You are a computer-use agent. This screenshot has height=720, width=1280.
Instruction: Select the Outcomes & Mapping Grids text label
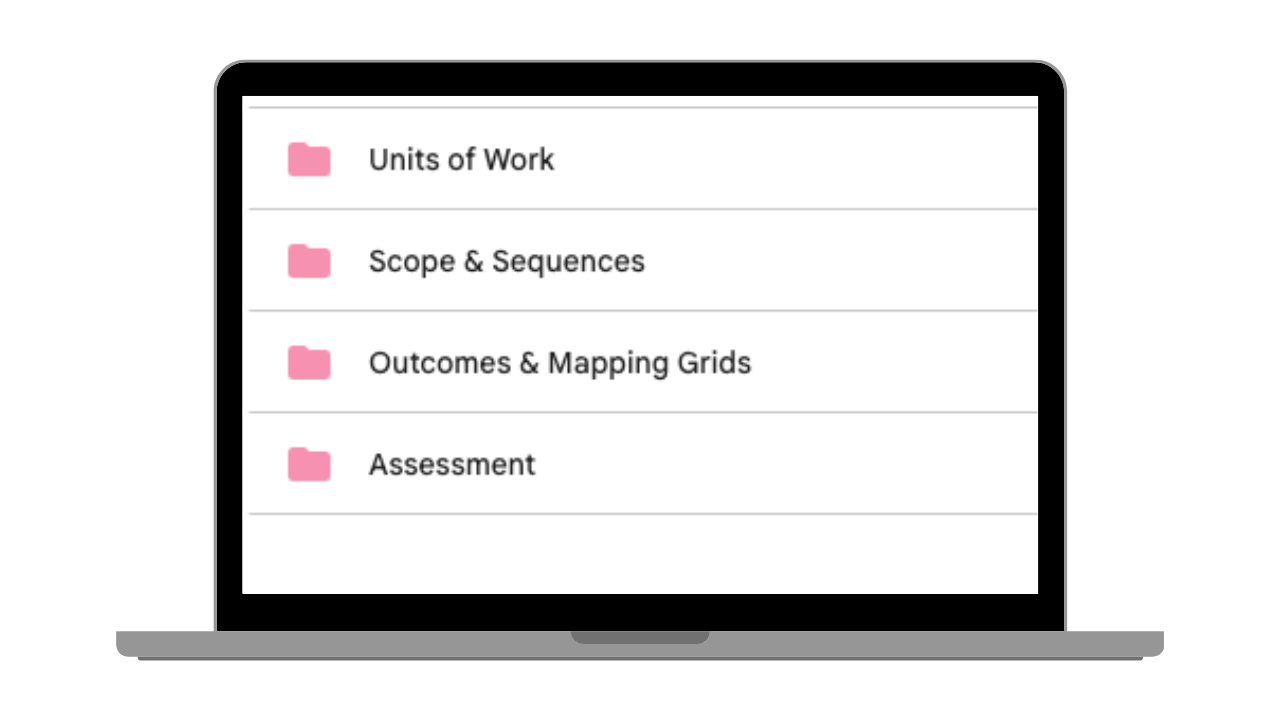(559, 362)
